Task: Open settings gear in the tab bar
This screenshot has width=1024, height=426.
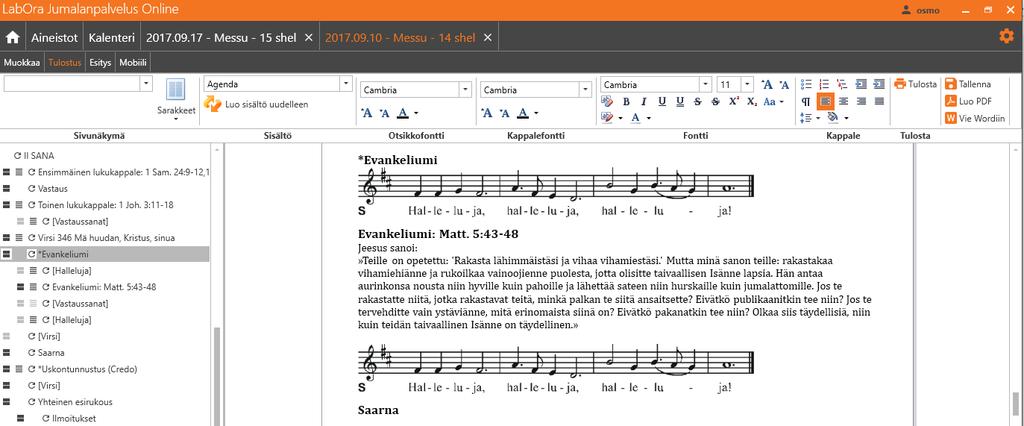Action: click(x=1007, y=37)
